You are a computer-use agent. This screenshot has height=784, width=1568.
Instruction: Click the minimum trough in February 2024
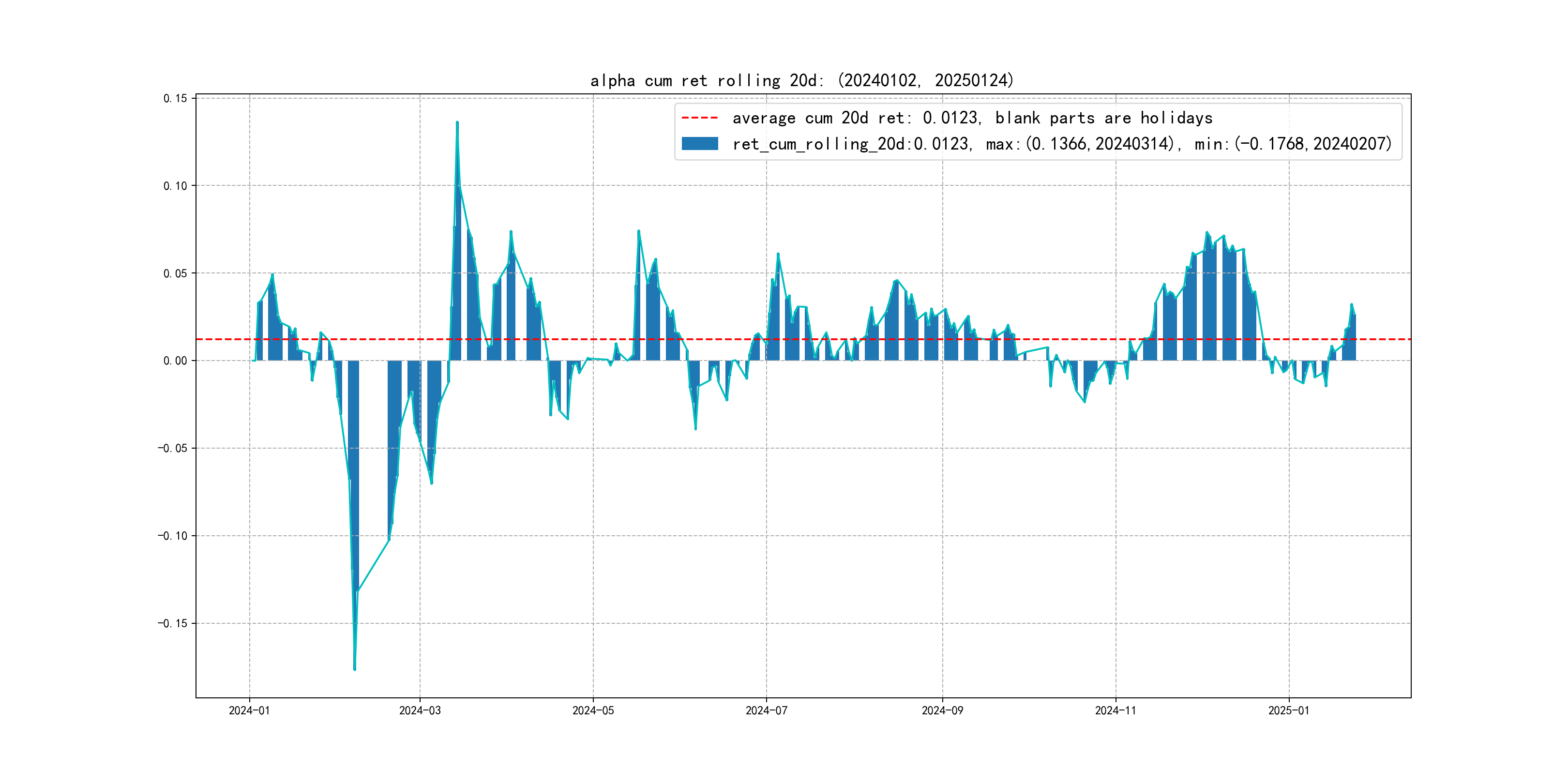point(355,668)
